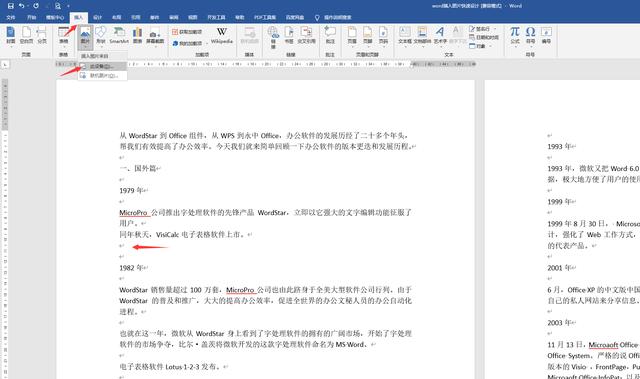640x379 pixels.
Task: Open My Add-ins (我的加载项)
Action: [187, 43]
